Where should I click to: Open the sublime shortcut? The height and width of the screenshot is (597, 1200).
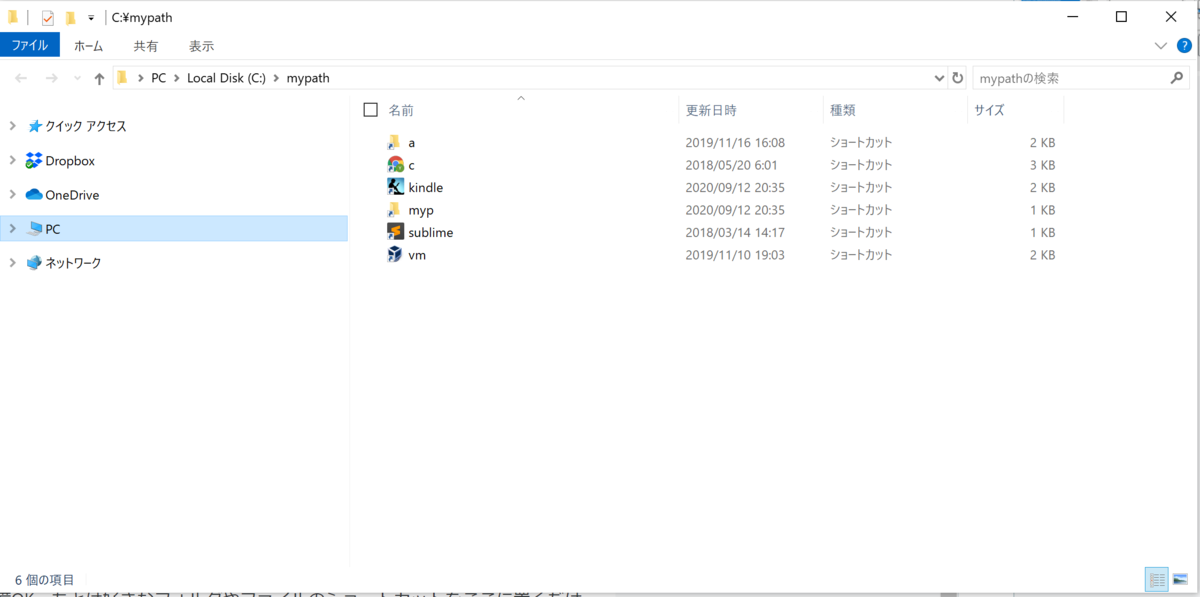coord(428,231)
